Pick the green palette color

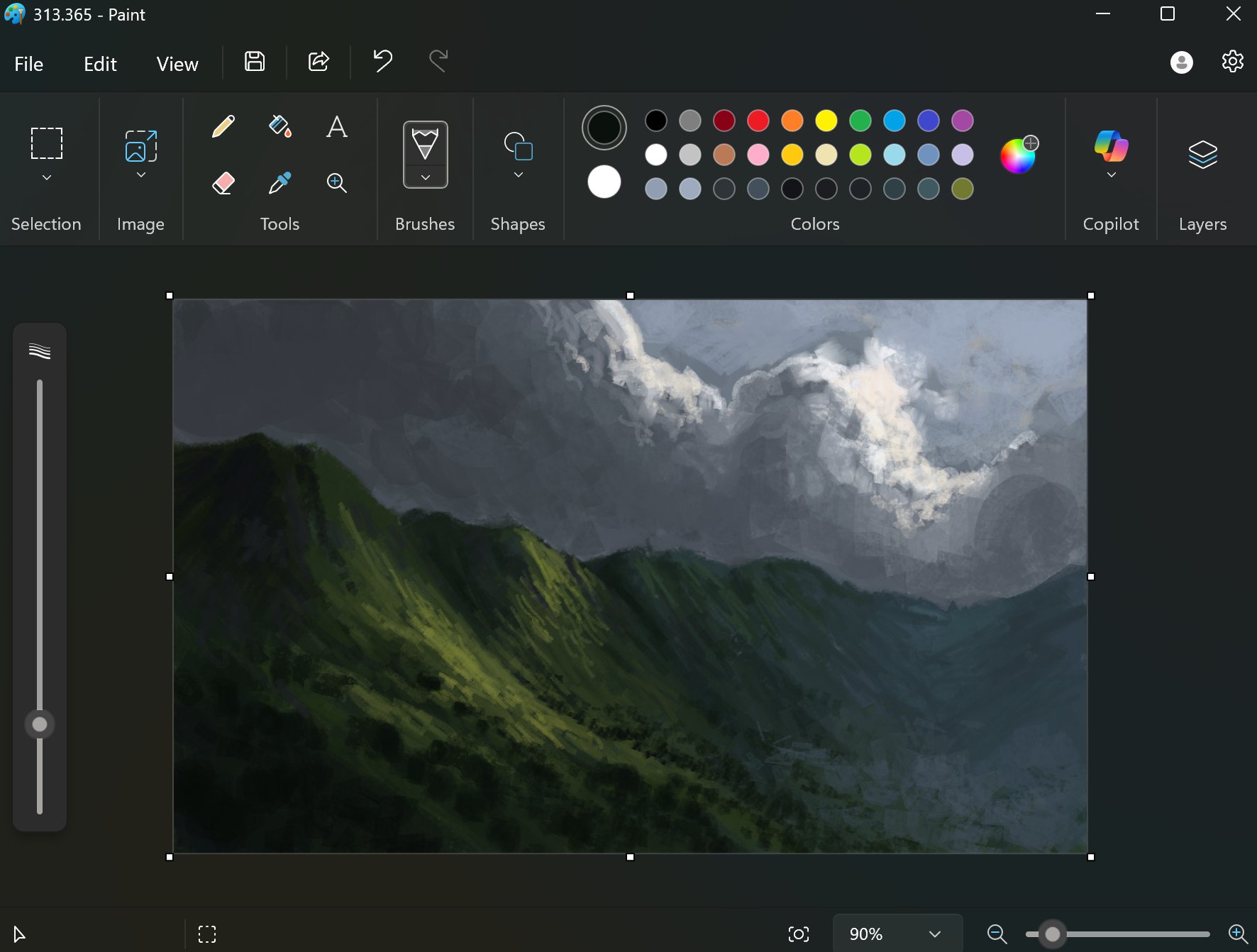tap(860, 121)
